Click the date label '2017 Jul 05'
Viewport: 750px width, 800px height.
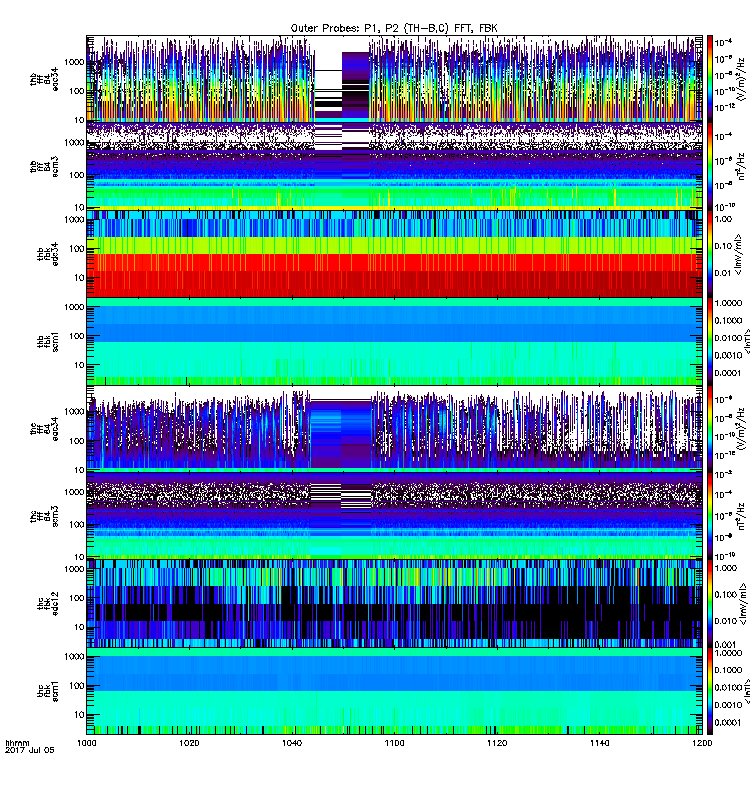click(x=30, y=750)
